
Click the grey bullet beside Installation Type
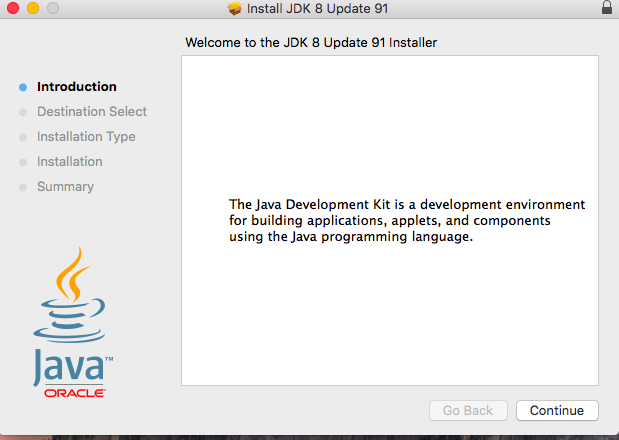click(x=23, y=137)
